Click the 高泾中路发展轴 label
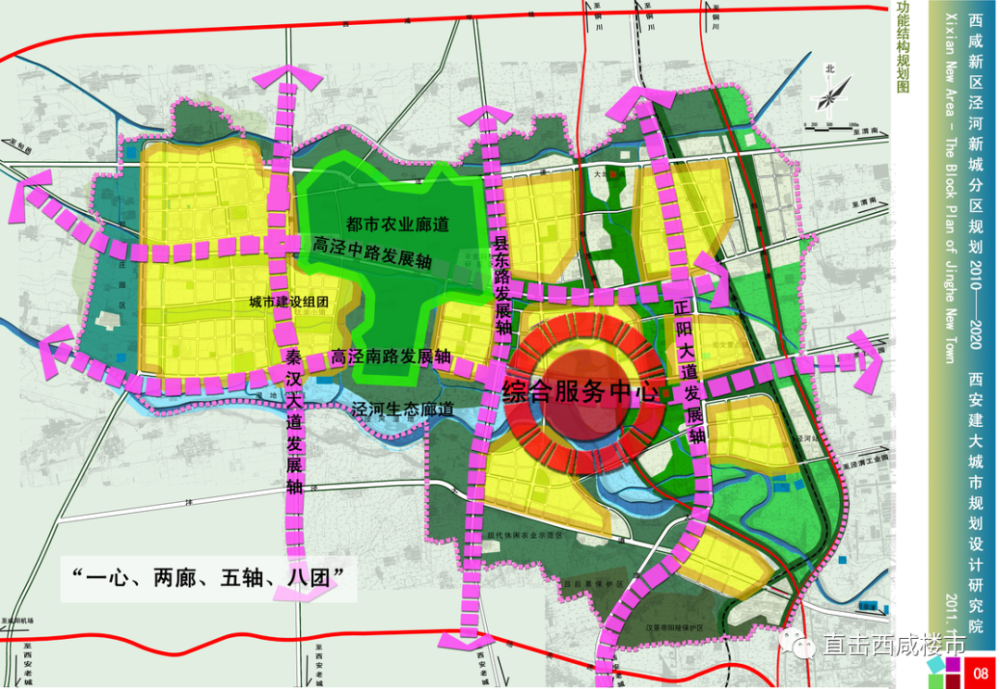The width and height of the screenshot is (1000, 689). [x=372, y=251]
